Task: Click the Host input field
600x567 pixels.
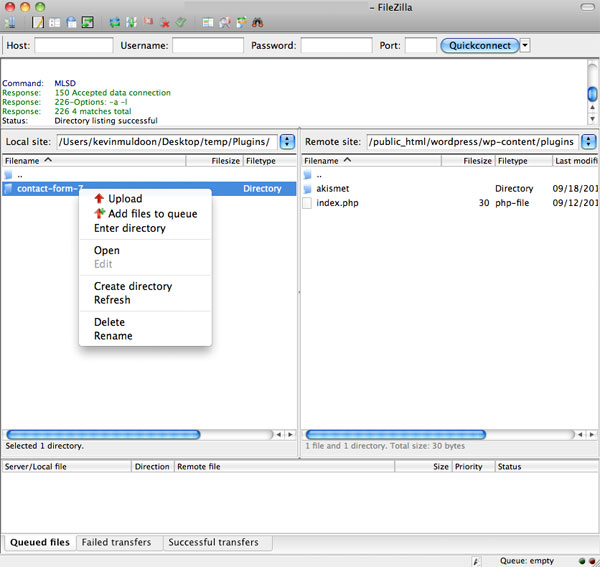Action: (74, 45)
